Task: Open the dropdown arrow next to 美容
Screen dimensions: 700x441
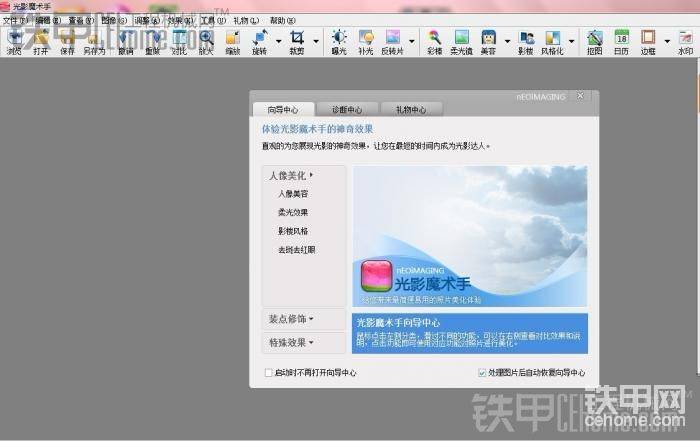Action: pos(507,42)
